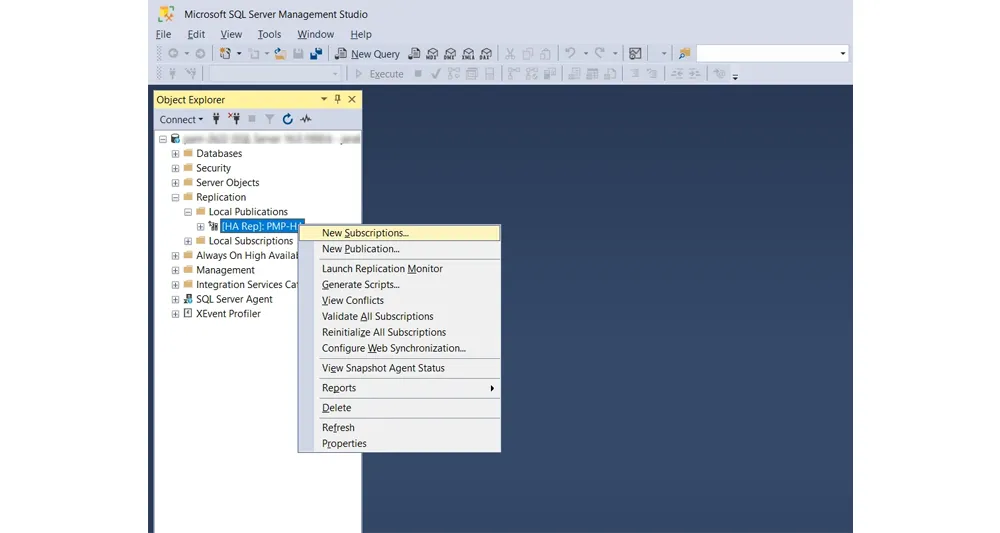Choose New Publication from the context menu
Screen dimensions: 1000x533
[x=399, y=249]
